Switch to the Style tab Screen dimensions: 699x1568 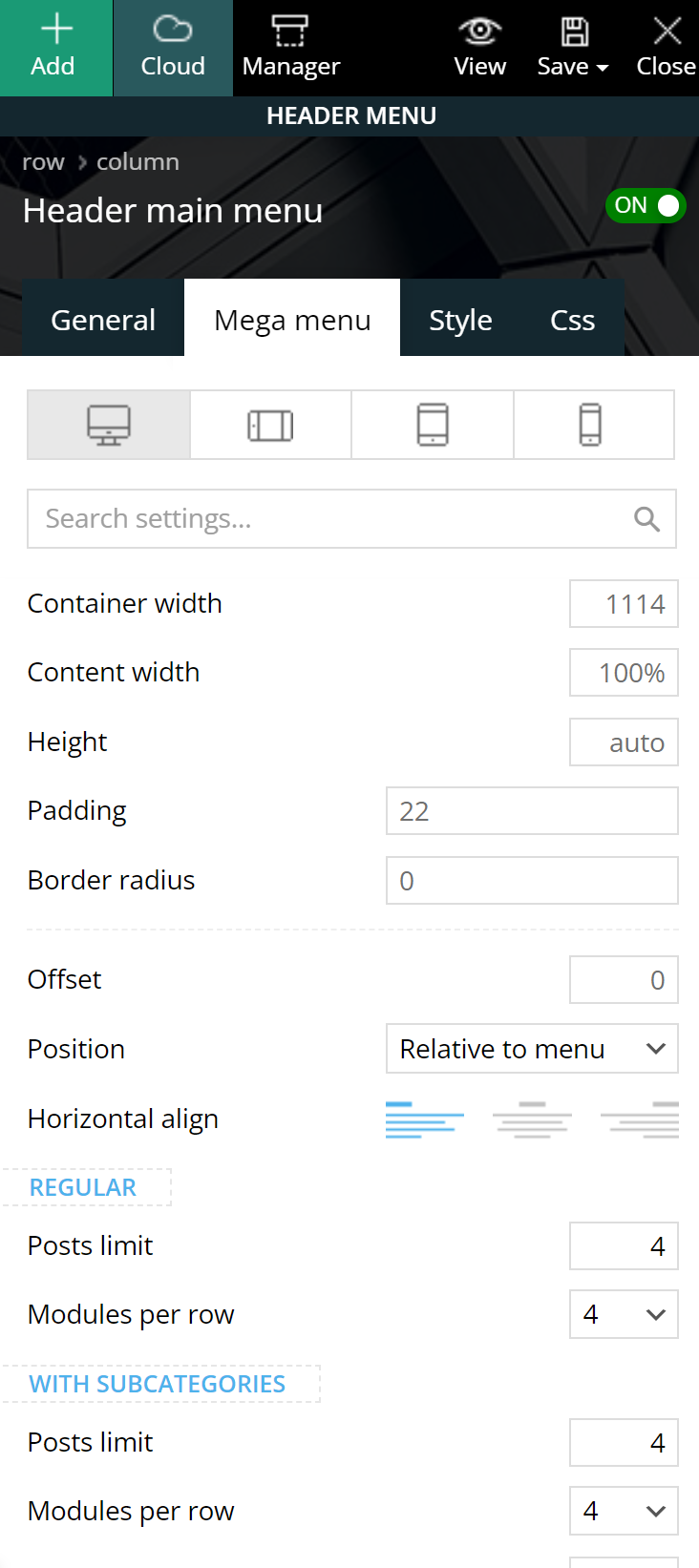click(460, 320)
